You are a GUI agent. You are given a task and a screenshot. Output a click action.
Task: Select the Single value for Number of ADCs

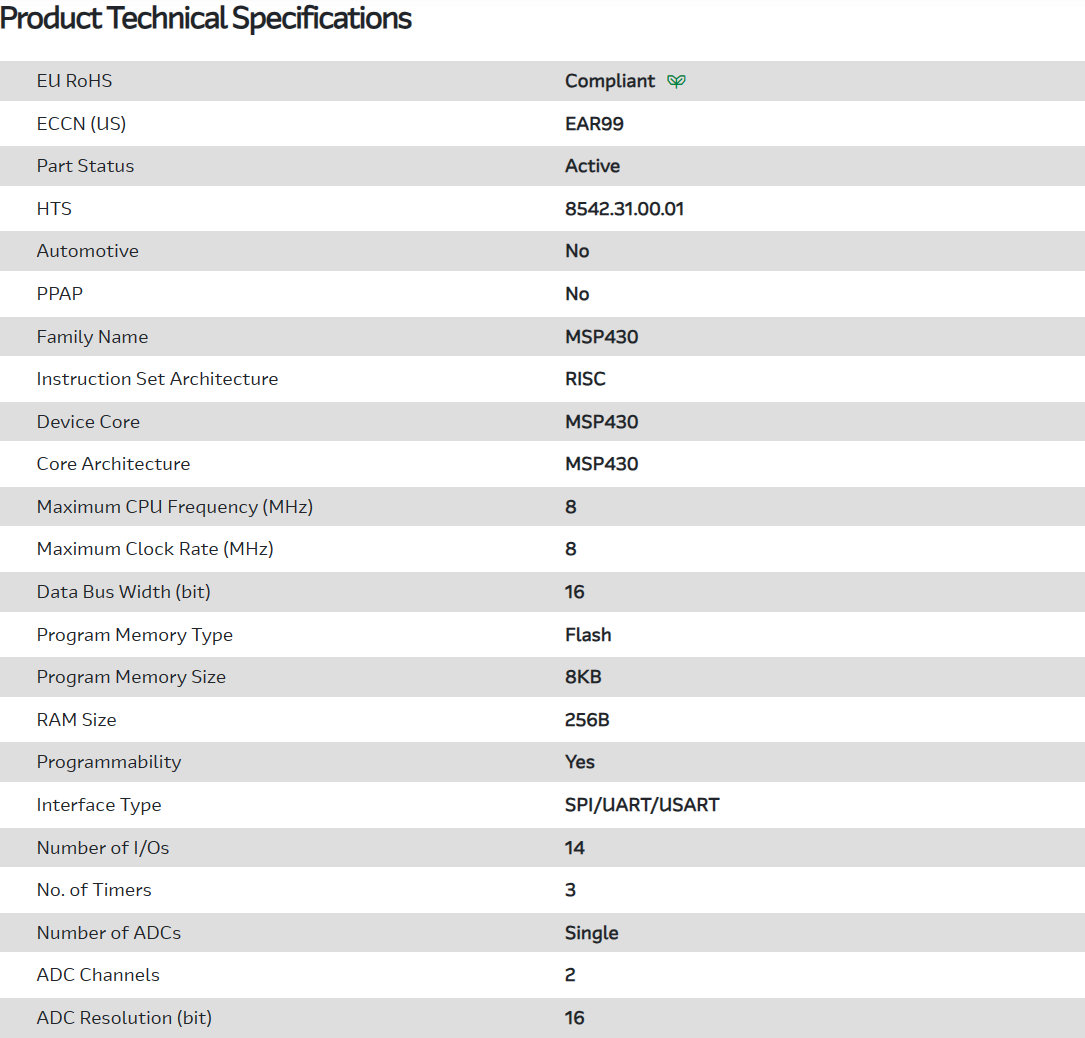[x=591, y=933]
